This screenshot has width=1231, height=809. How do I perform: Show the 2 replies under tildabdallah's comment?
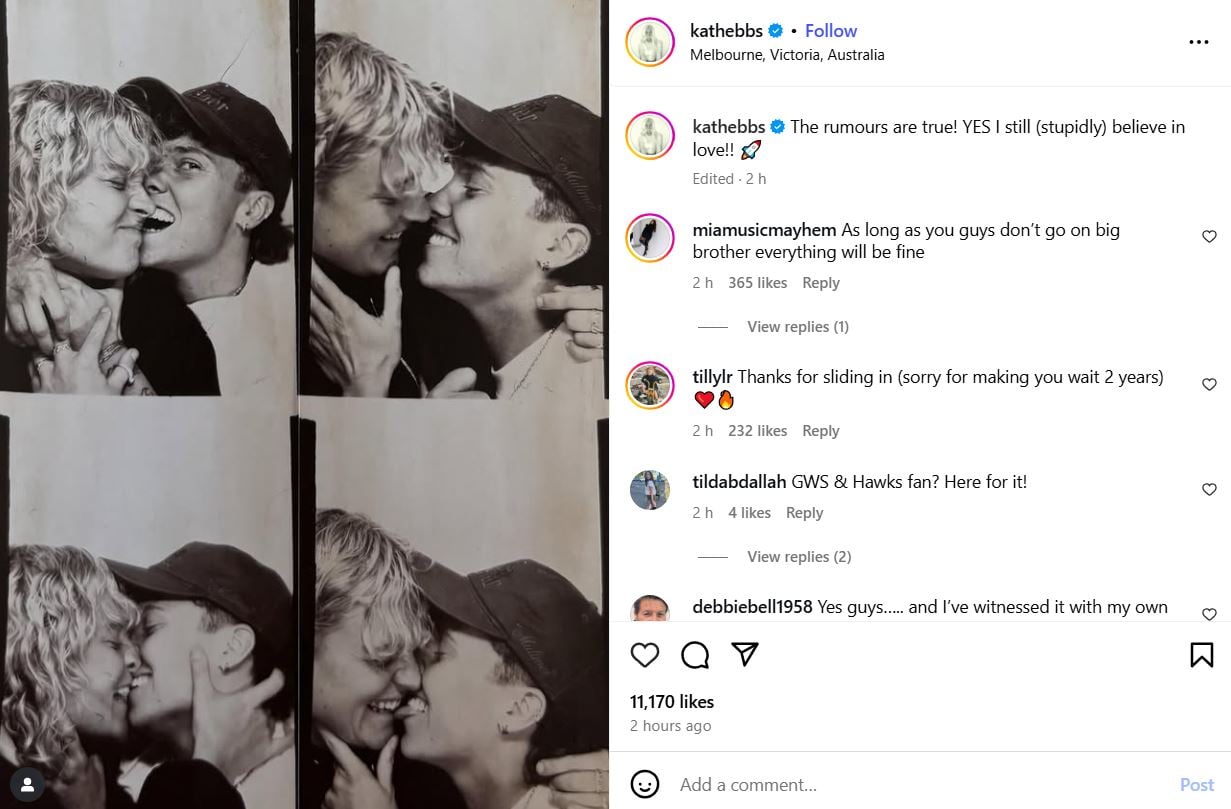click(x=798, y=556)
